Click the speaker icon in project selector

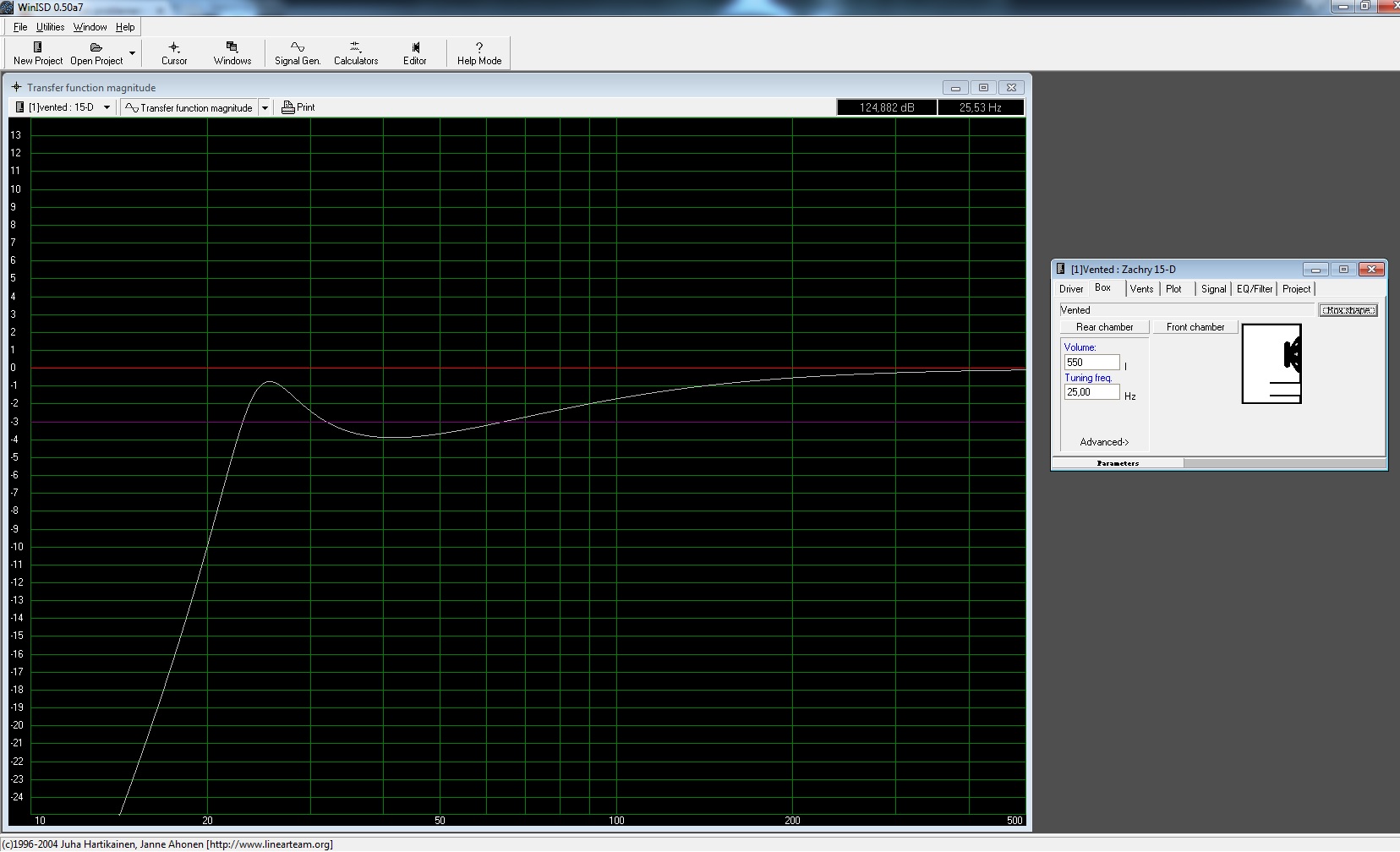pyautogui.click(x=20, y=107)
